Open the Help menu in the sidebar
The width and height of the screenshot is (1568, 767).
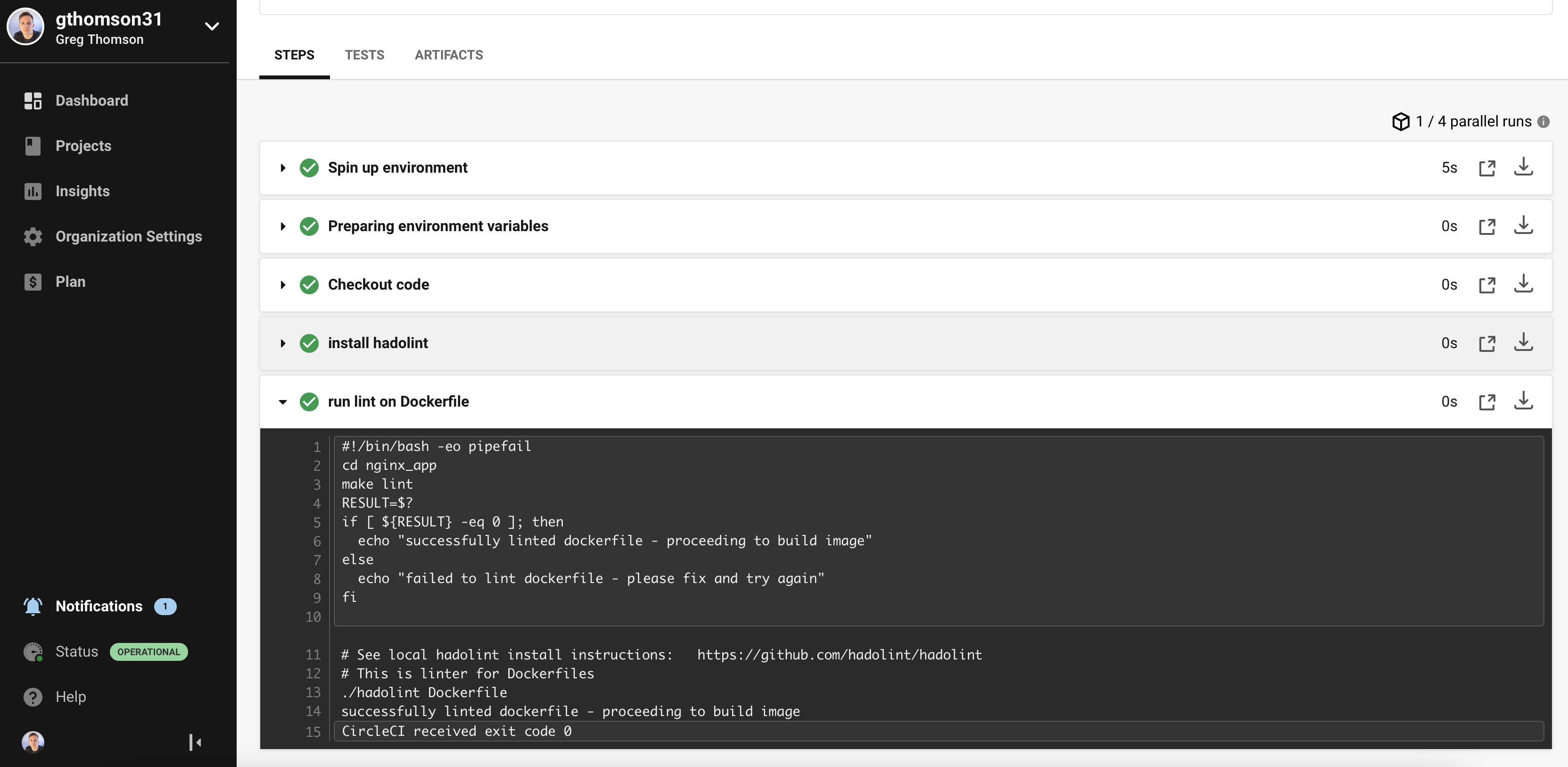[x=71, y=697]
